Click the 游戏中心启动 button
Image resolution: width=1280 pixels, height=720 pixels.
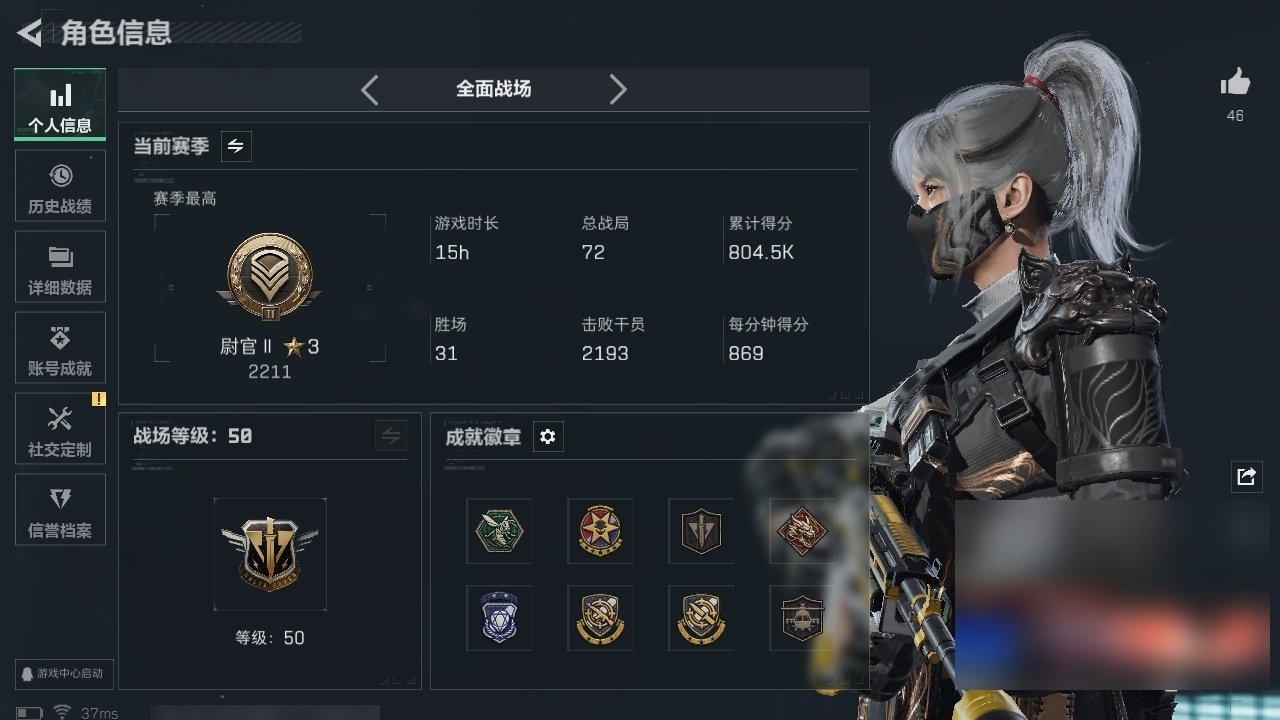[x=61, y=674]
